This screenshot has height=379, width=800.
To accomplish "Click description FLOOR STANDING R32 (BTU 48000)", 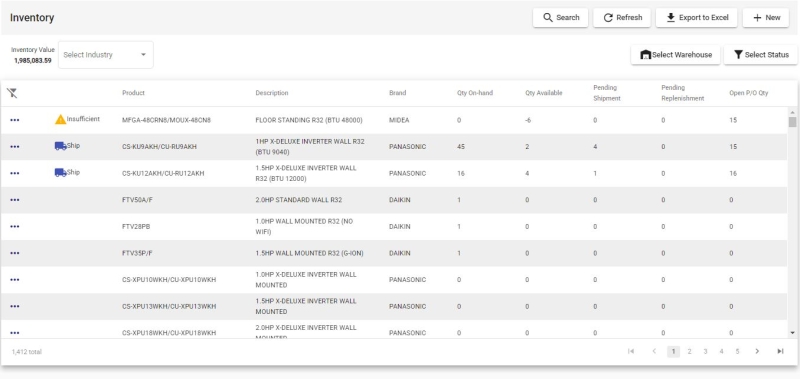I will (x=309, y=120).
